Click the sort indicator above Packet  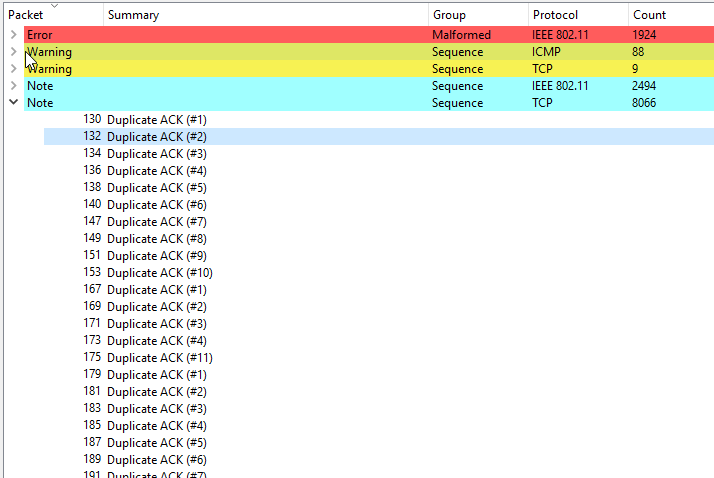pos(54,5)
